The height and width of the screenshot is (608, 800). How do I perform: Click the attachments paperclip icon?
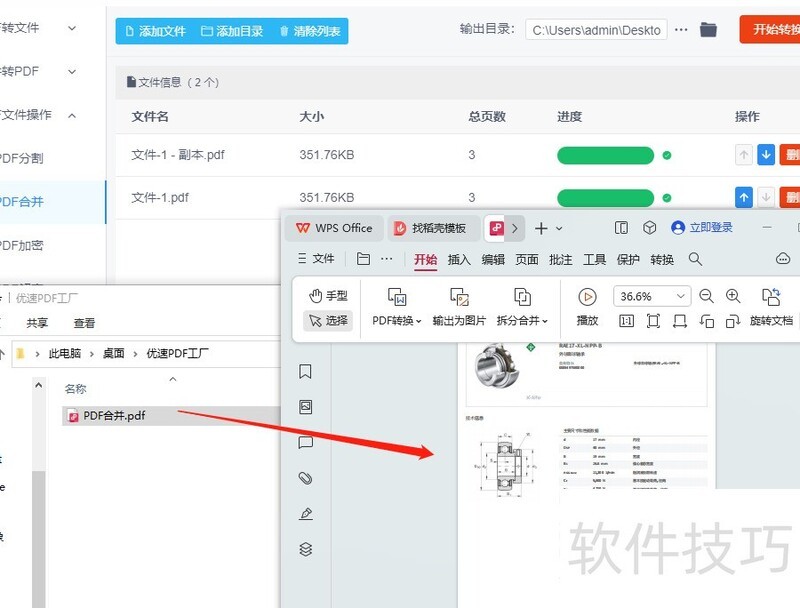click(306, 478)
